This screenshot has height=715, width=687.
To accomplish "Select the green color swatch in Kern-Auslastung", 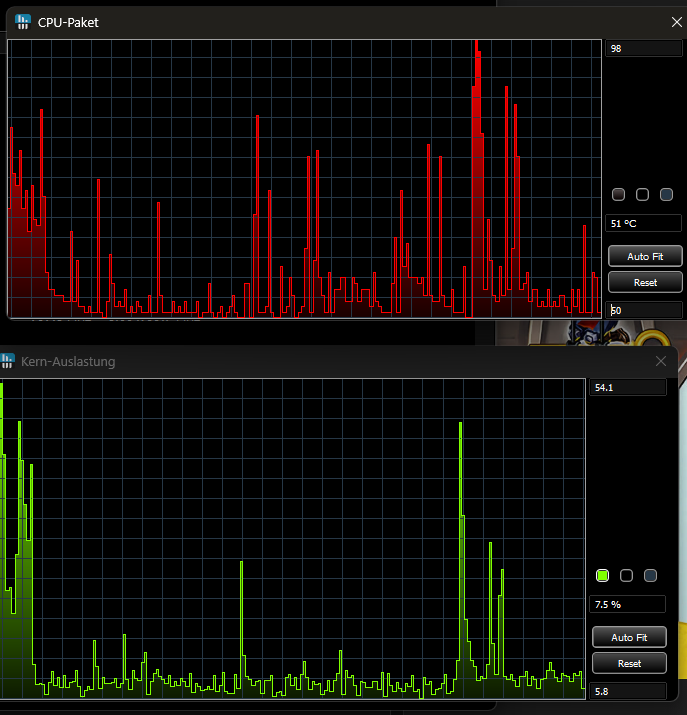I will [602, 575].
